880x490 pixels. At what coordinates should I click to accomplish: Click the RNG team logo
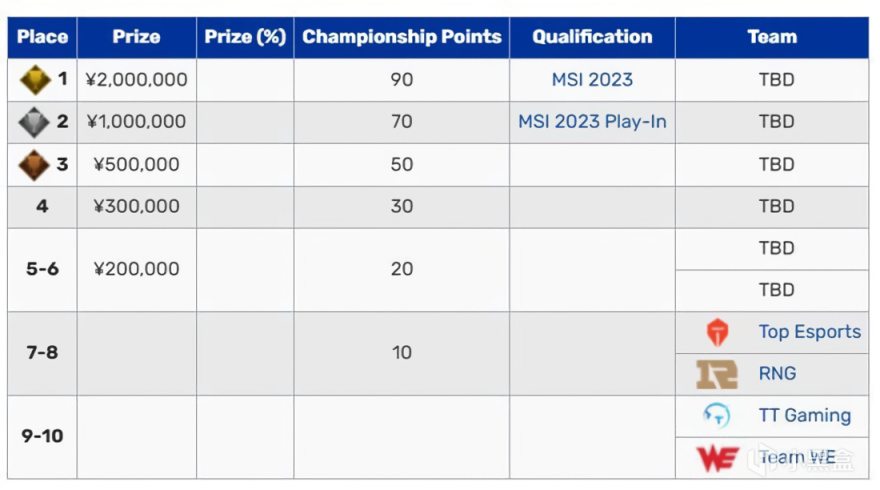pos(717,374)
